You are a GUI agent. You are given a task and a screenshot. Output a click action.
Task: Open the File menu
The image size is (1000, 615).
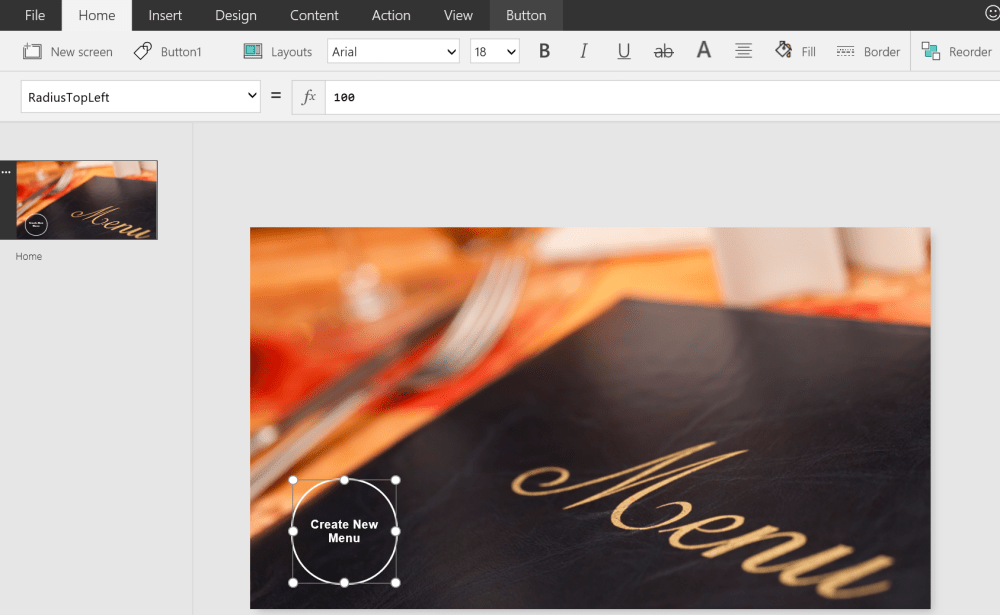[x=35, y=15]
